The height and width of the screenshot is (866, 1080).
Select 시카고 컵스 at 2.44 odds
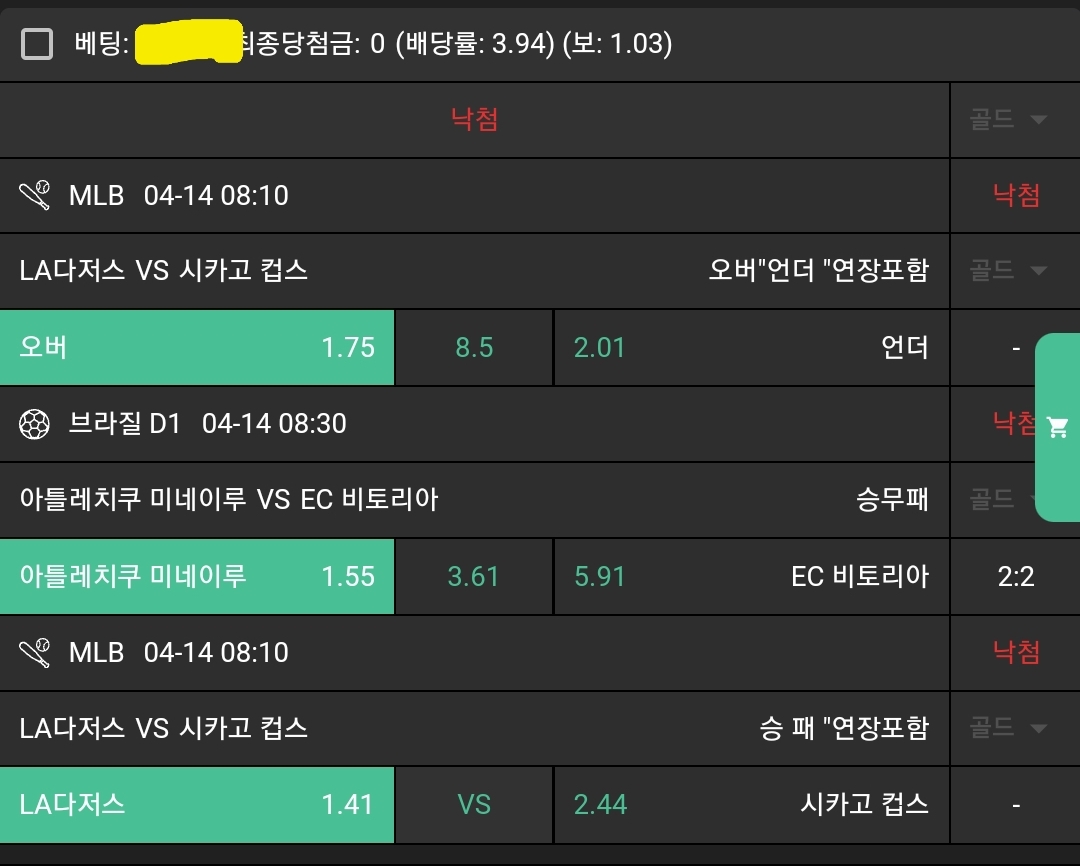(x=750, y=805)
